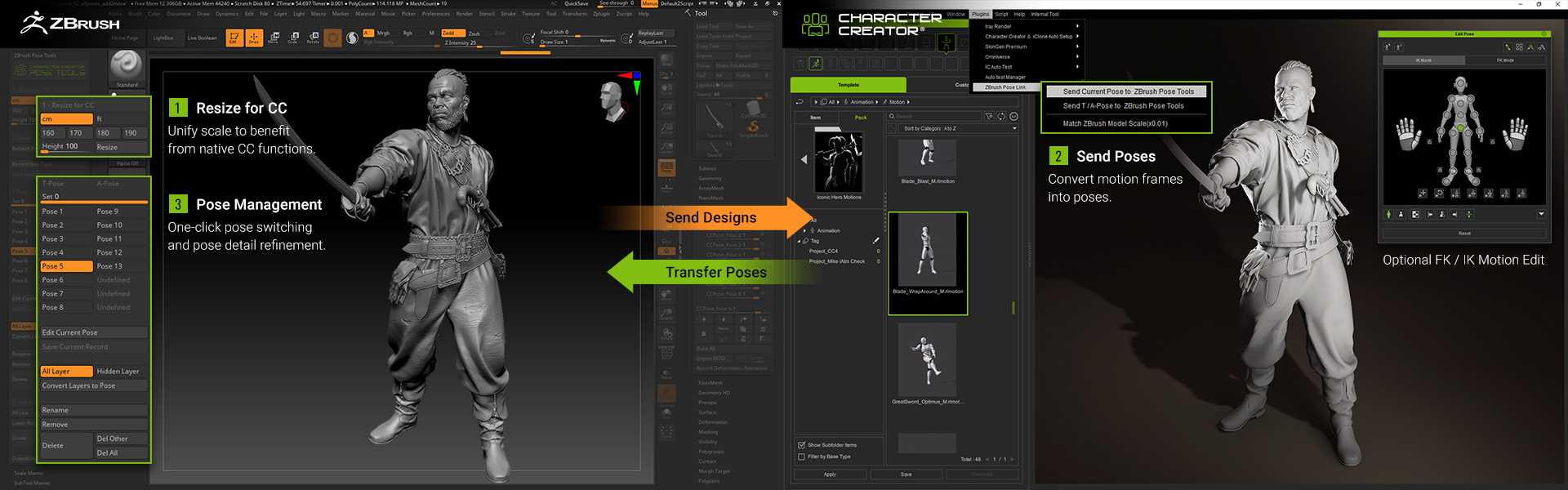
Task: Select the Move tool icon
Action: click(x=274, y=38)
